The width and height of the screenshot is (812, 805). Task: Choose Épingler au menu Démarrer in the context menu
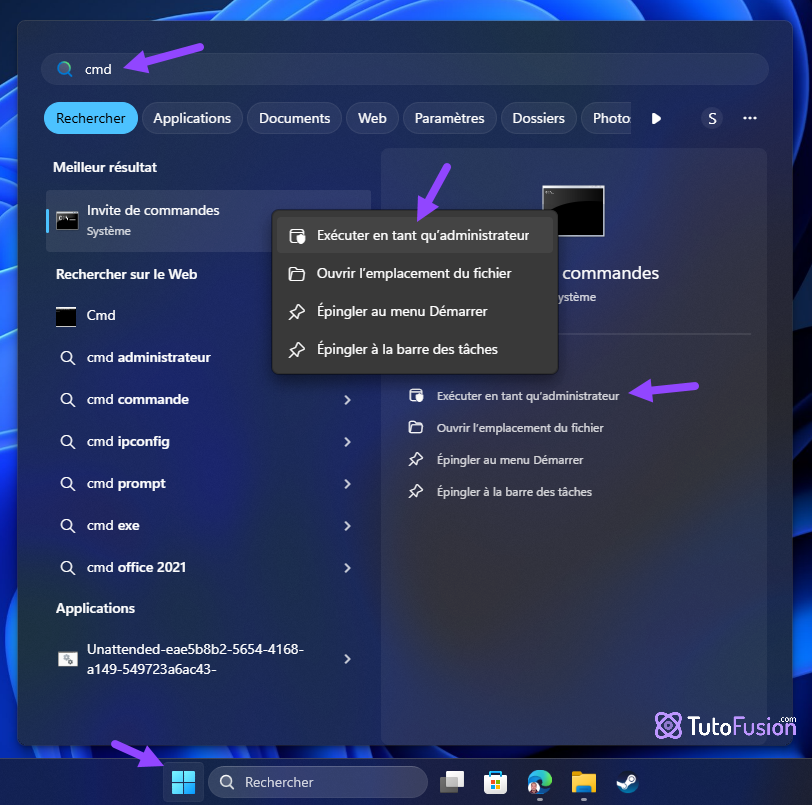pos(415,311)
